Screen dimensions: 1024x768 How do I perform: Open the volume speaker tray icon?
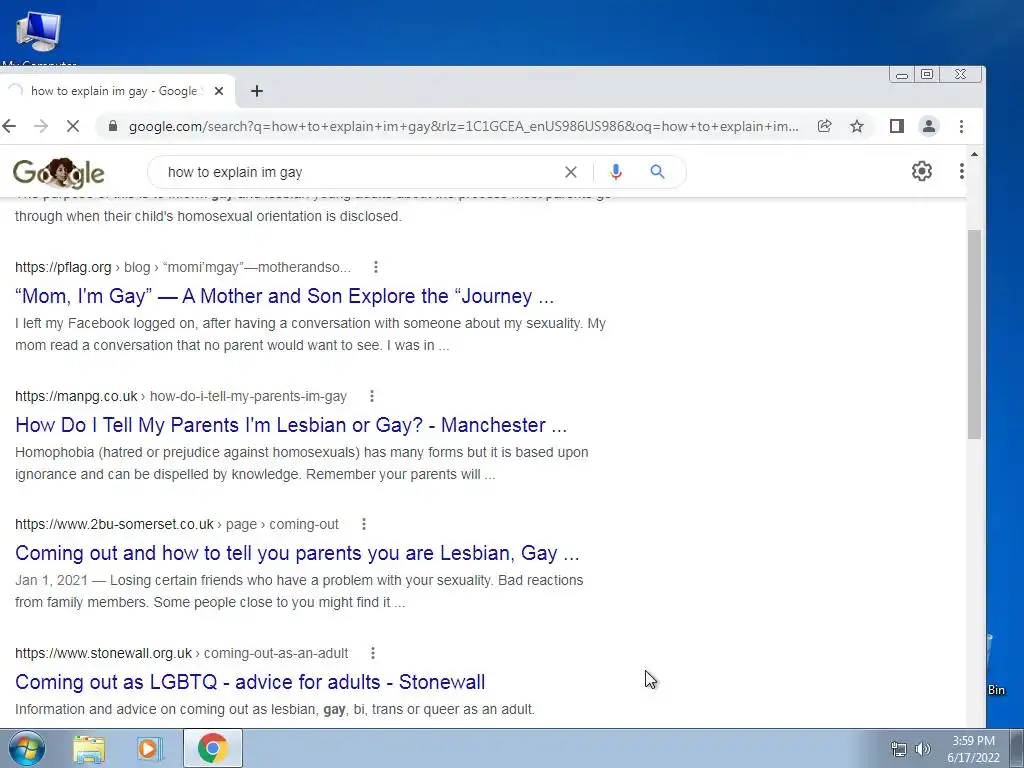(x=922, y=749)
